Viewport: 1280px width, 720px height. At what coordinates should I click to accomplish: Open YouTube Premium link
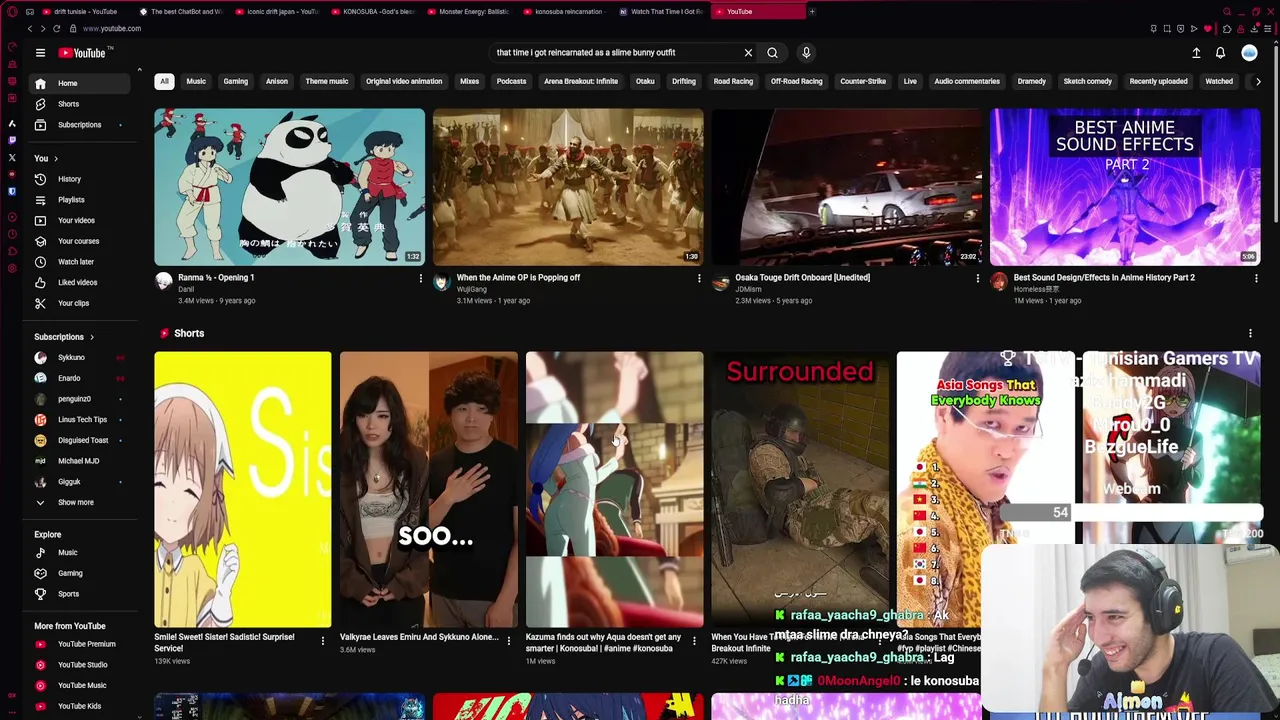pyautogui.click(x=79, y=644)
